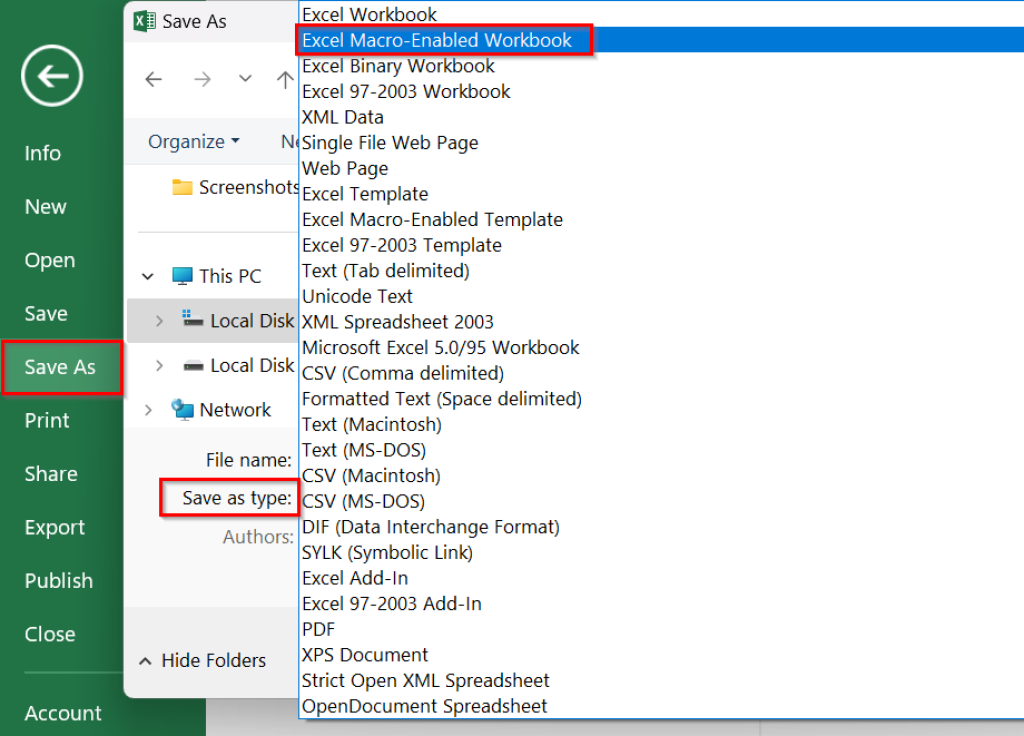
Task: Click the Screenshots folder icon
Action: tap(182, 187)
